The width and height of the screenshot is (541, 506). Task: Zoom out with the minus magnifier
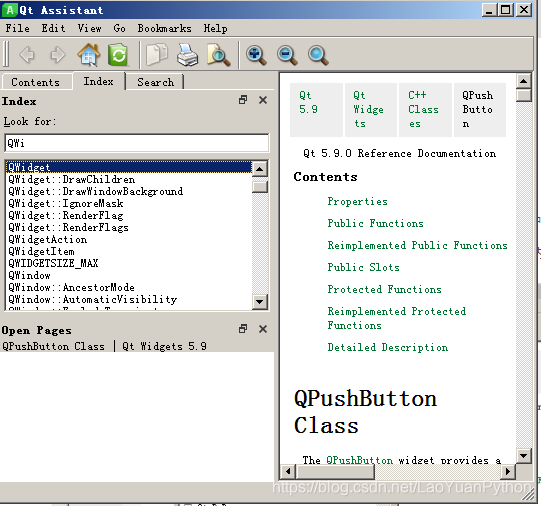point(287,55)
